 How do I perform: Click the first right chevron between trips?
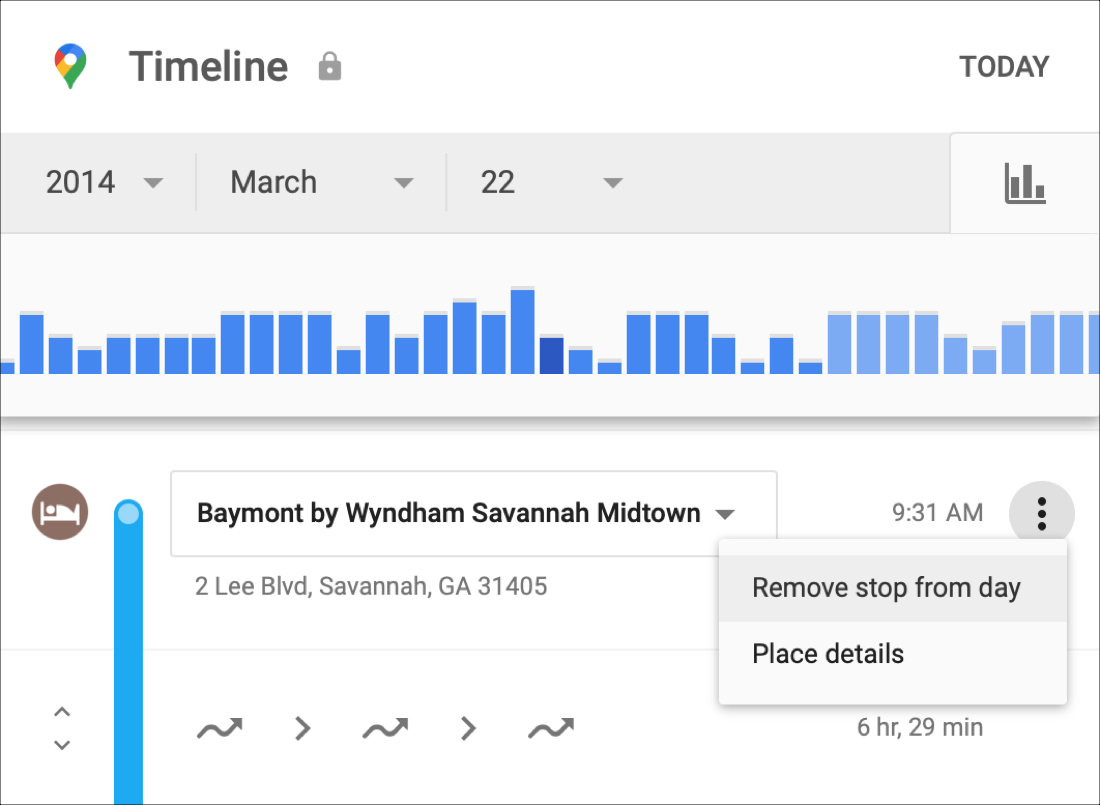(x=302, y=729)
